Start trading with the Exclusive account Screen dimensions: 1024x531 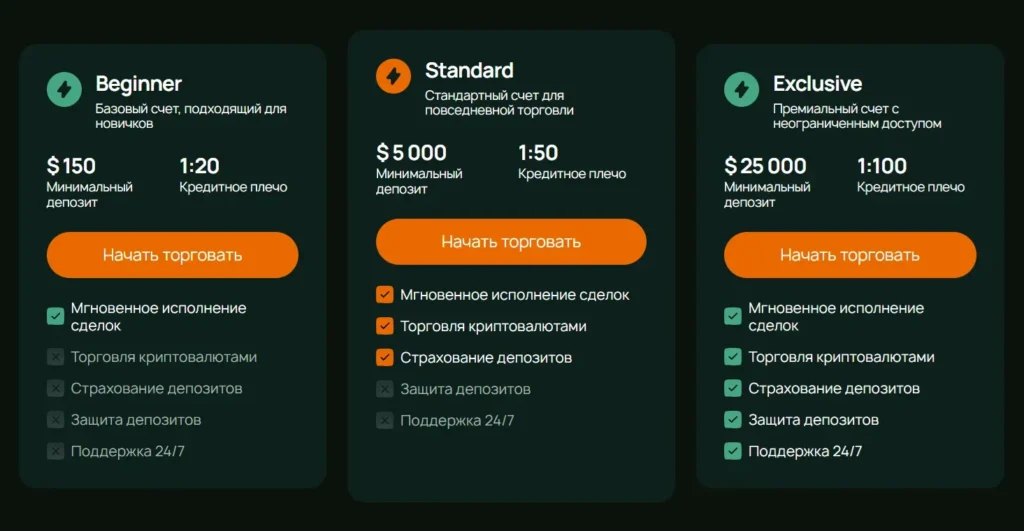point(850,255)
